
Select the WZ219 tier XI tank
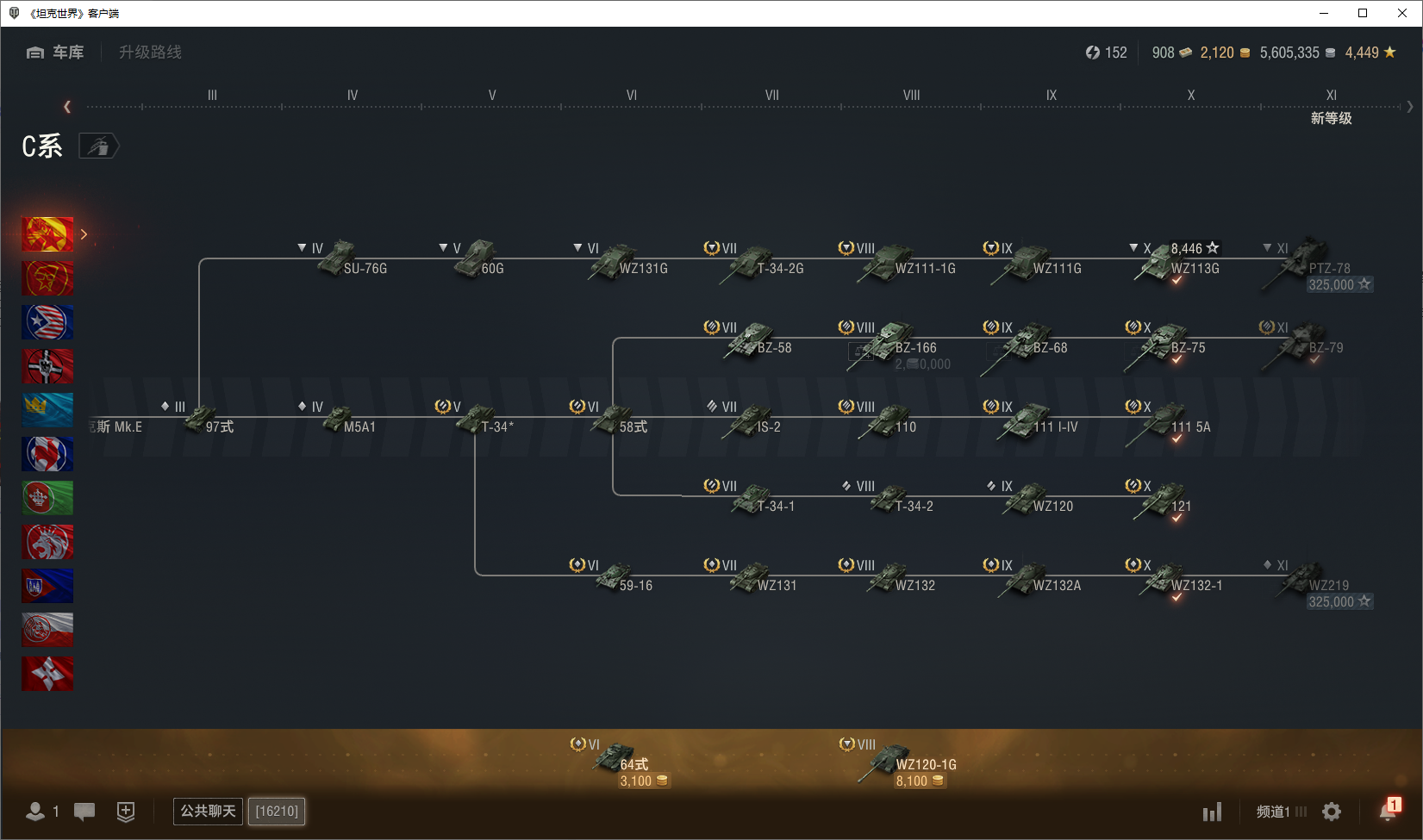[x=1319, y=582]
